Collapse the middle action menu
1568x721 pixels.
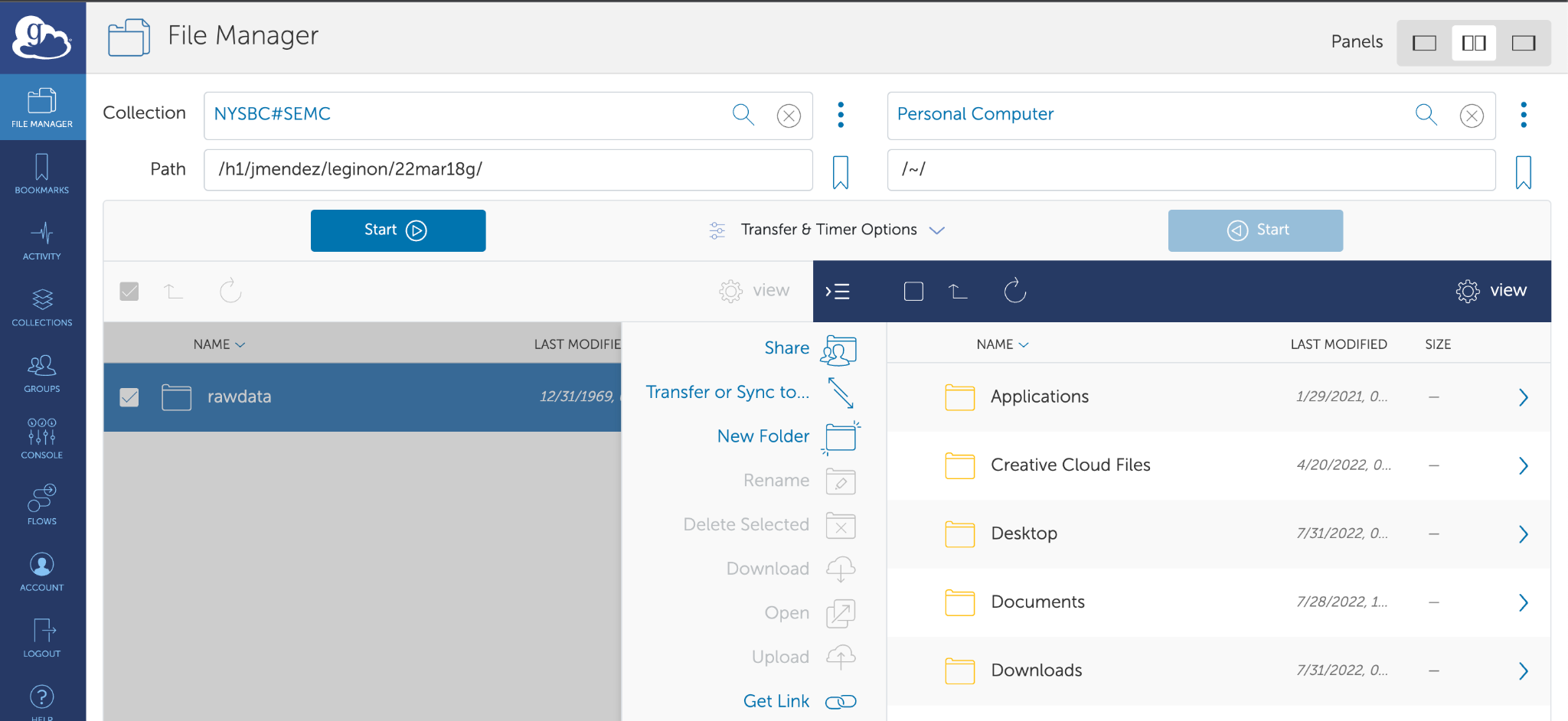(x=838, y=292)
